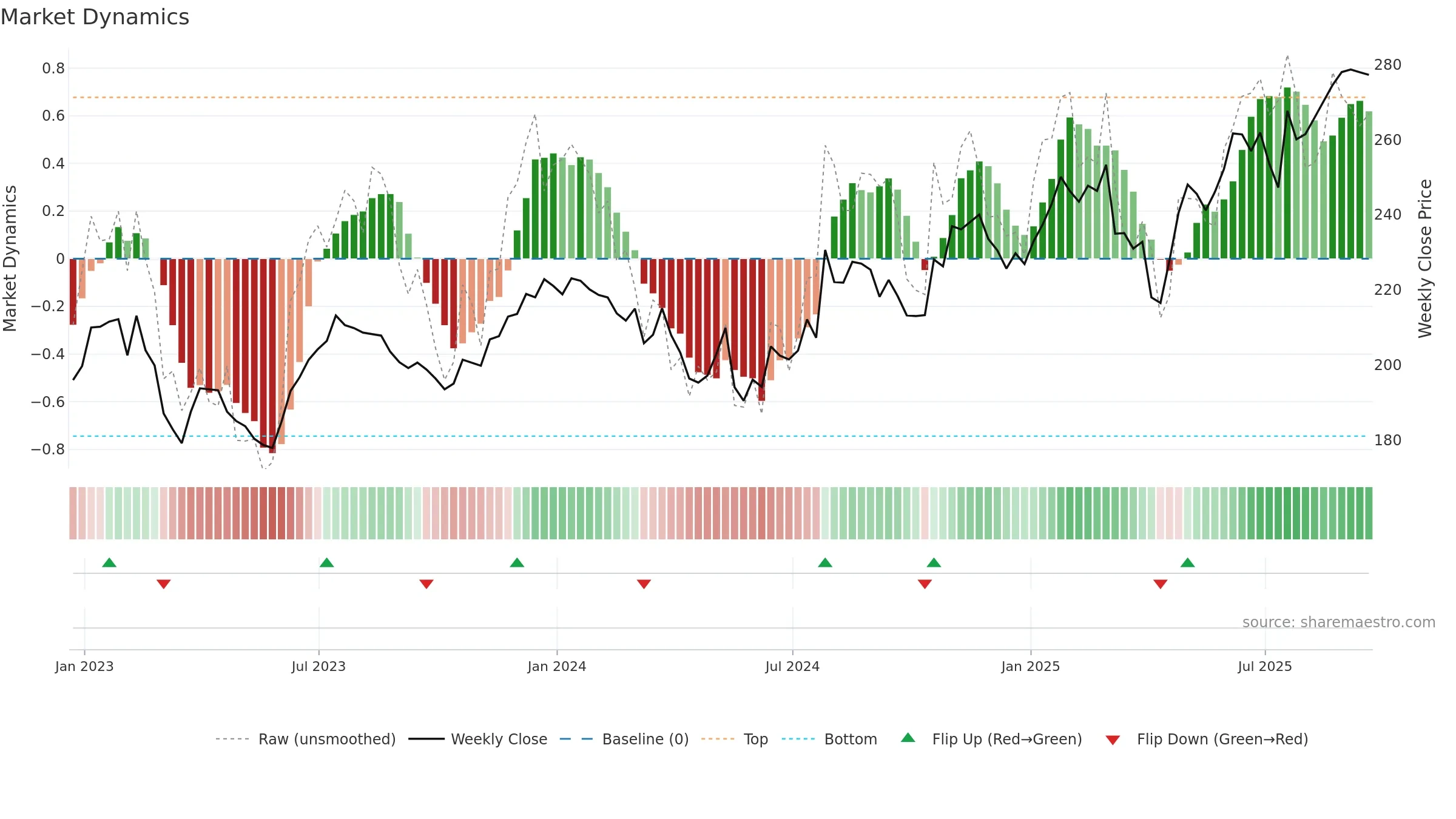The width and height of the screenshot is (1456, 819).
Task: Click the last green flip-up marker before Jul 2025
Action: [x=1188, y=562]
